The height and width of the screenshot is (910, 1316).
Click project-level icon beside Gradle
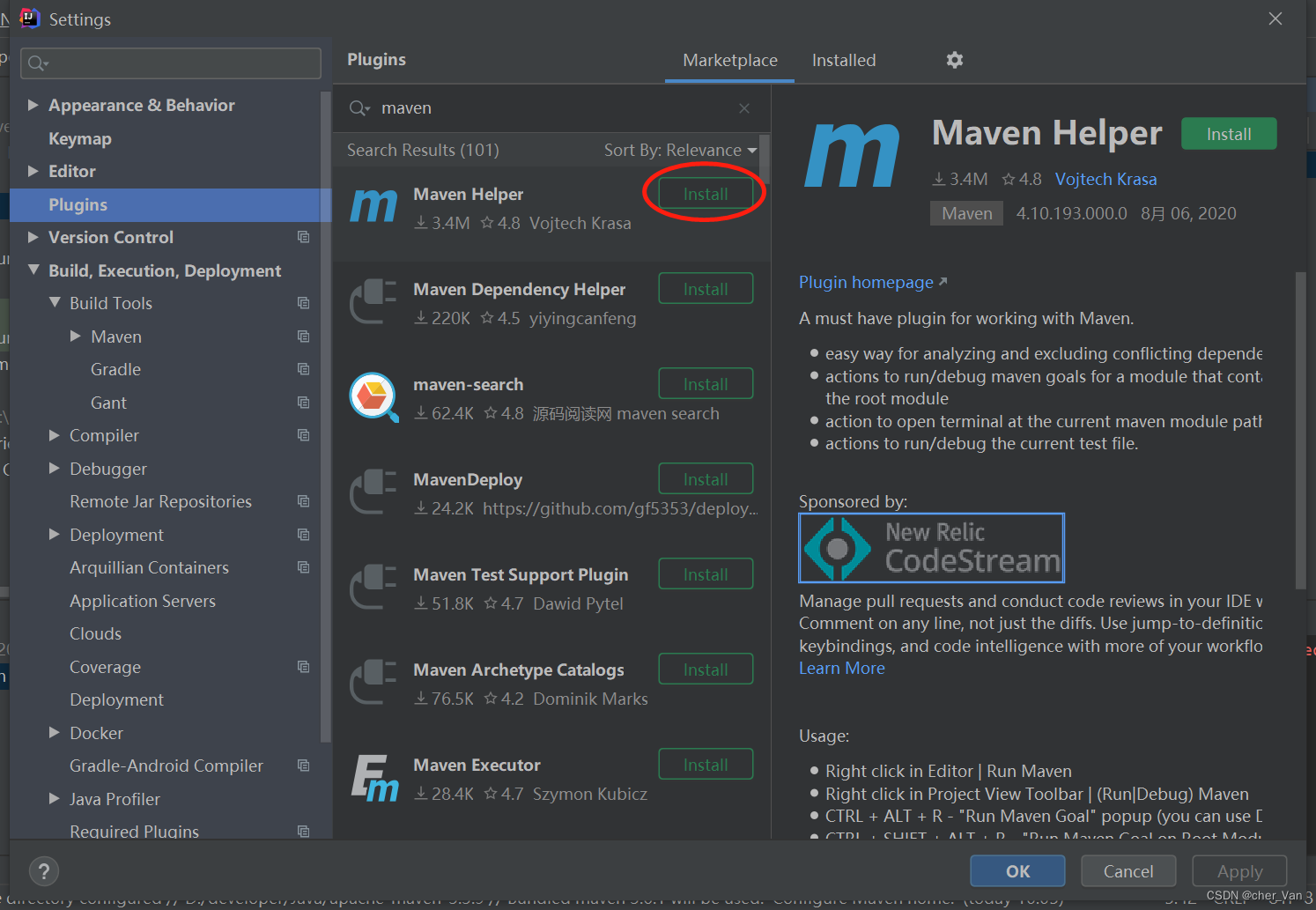[304, 369]
